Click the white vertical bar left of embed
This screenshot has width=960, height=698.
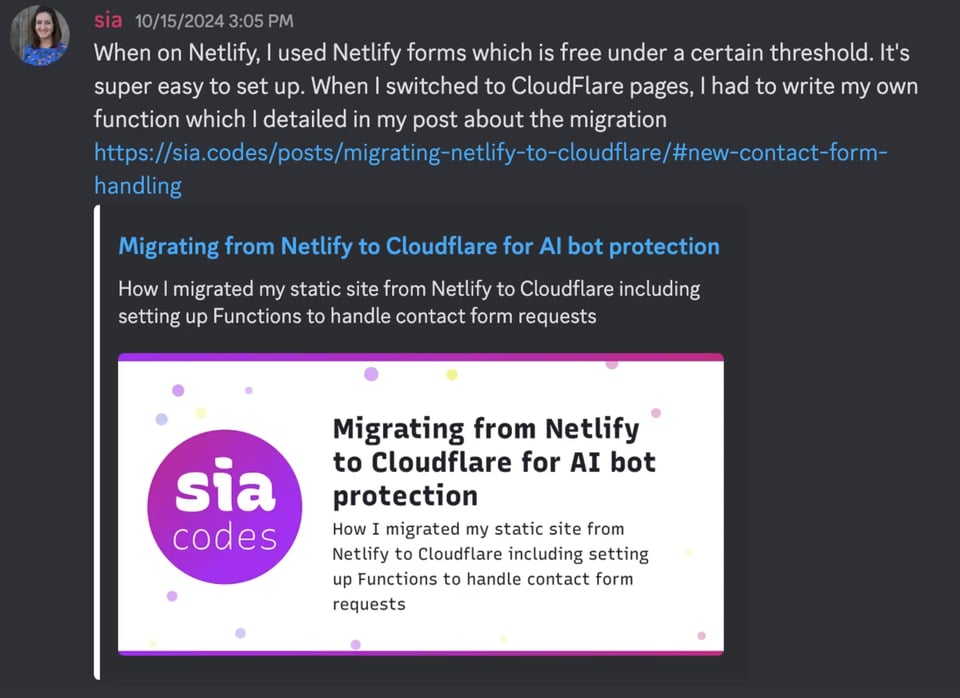click(x=98, y=441)
